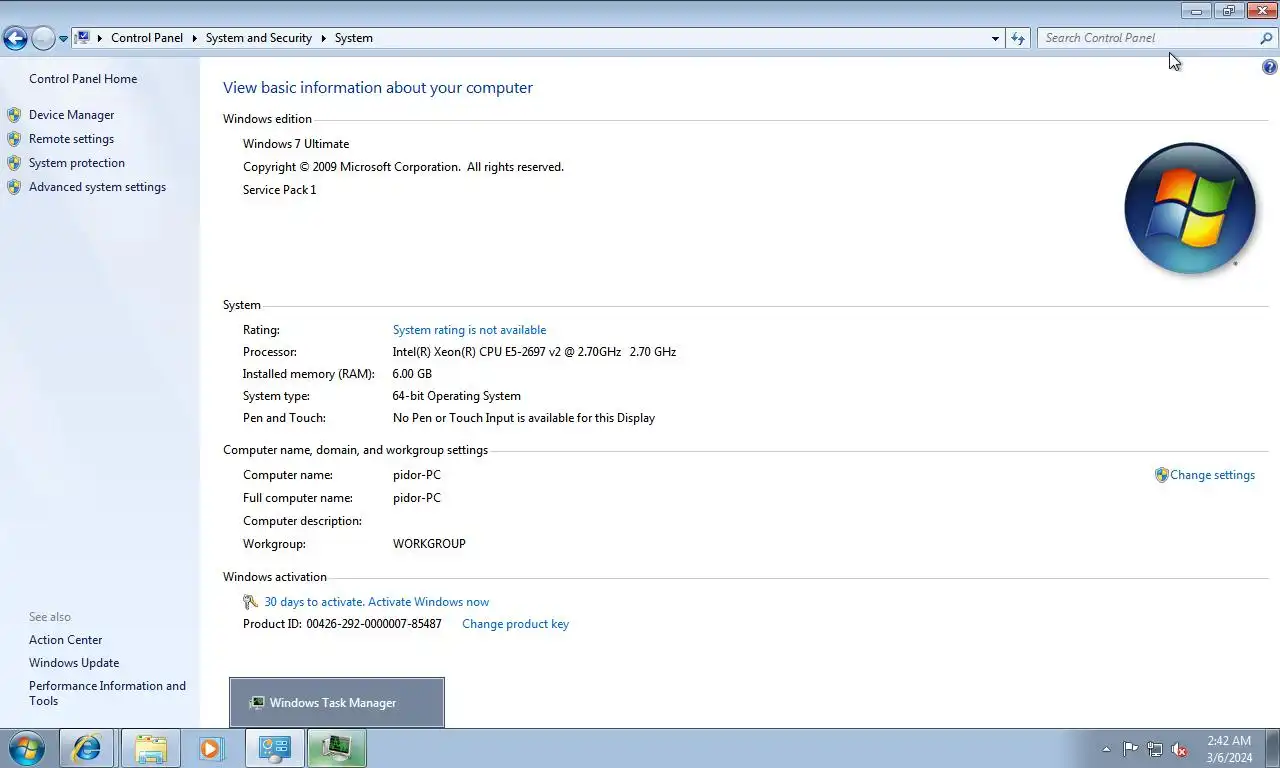
Task: Click the Forward navigation arrow
Action: (43, 39)
